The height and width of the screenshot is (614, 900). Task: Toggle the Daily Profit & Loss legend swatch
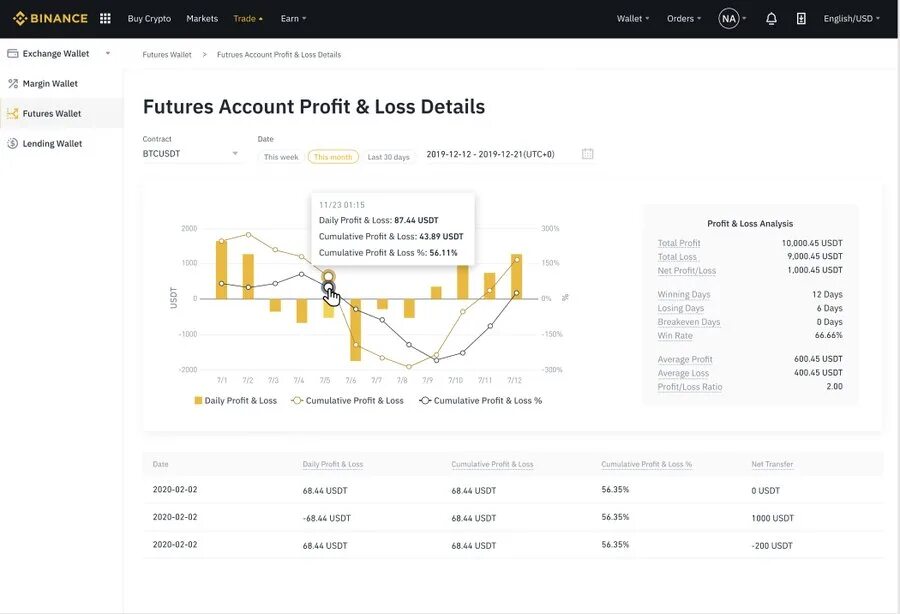coord(198,400)
